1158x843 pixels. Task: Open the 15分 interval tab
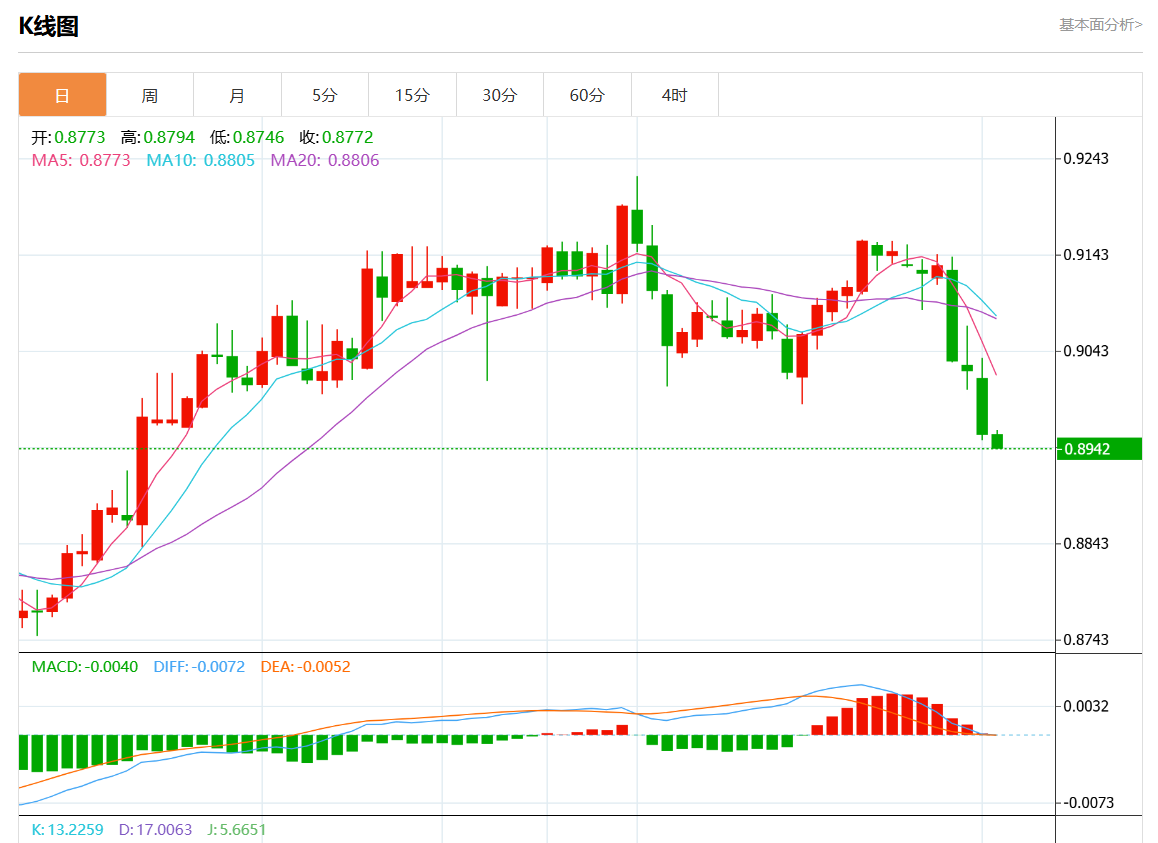412,95
